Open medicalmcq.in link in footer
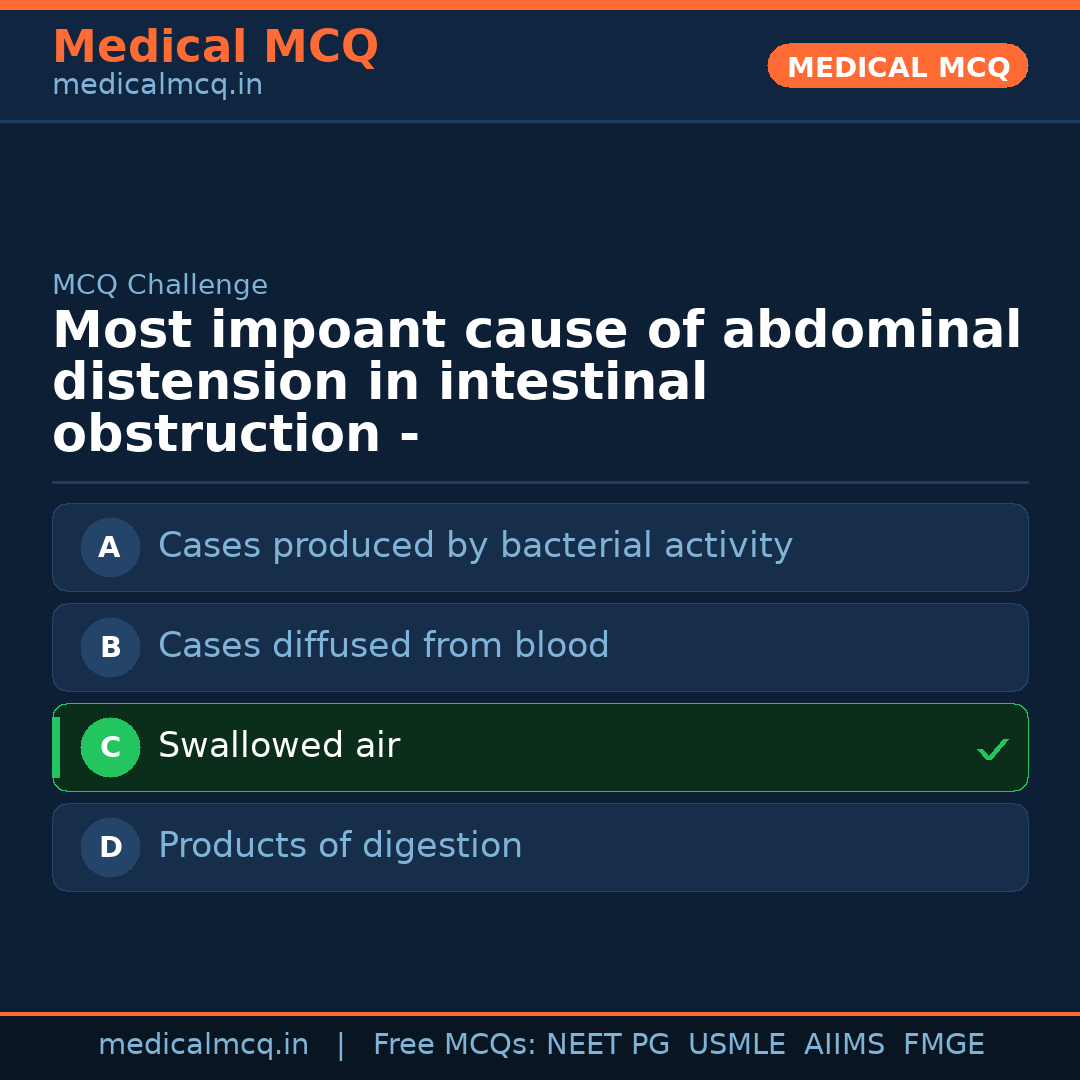Image resolution: width=1080 pixels, height=1080 pixels. 203,1045
